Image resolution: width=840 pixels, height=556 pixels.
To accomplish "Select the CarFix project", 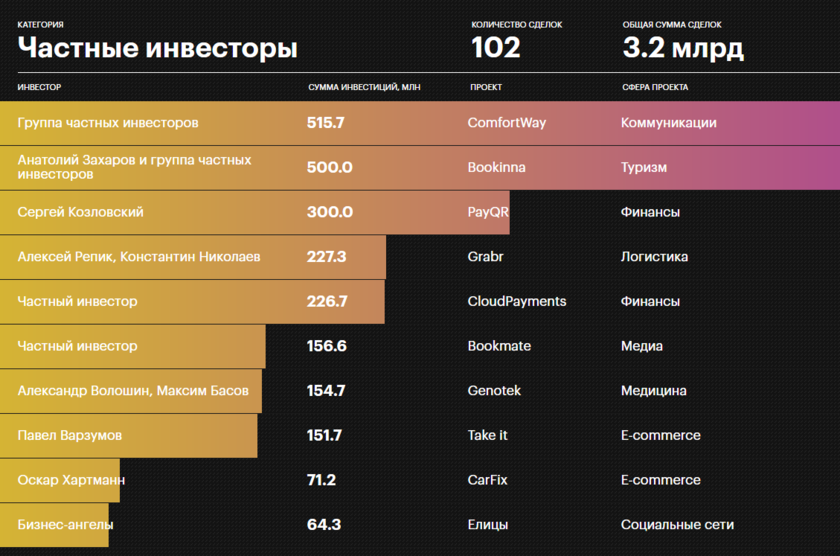I will 487,480.
